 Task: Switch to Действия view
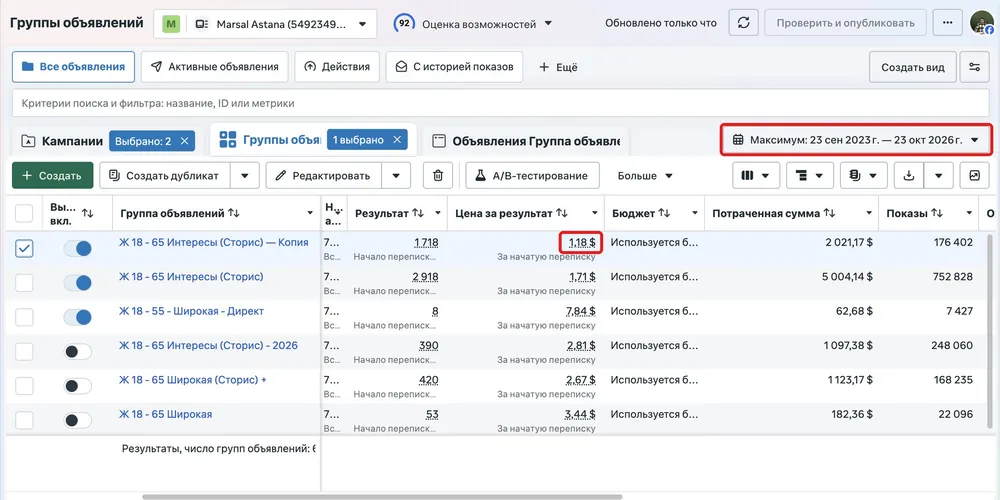click(337, 67)
